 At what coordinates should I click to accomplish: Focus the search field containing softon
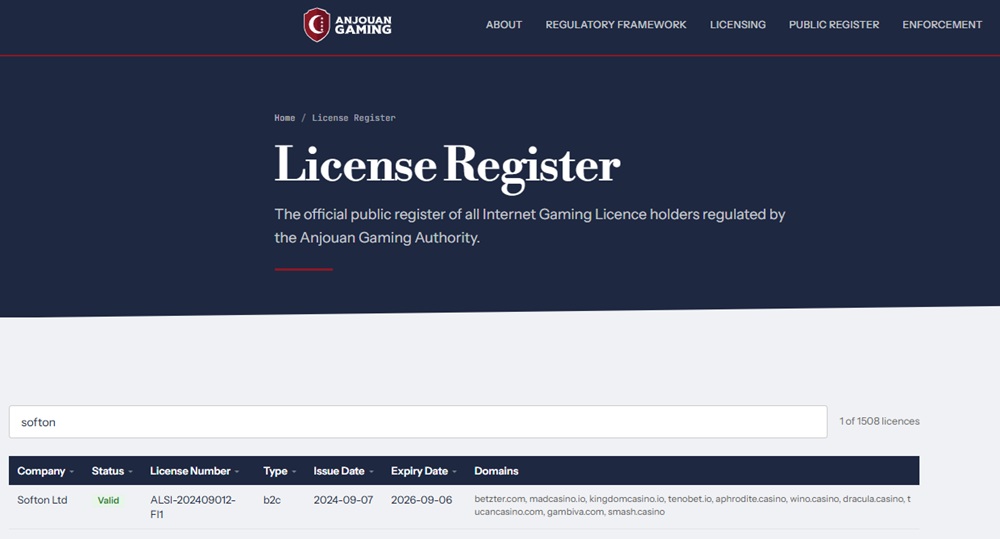pyautogui.click(x=418, y=422)
